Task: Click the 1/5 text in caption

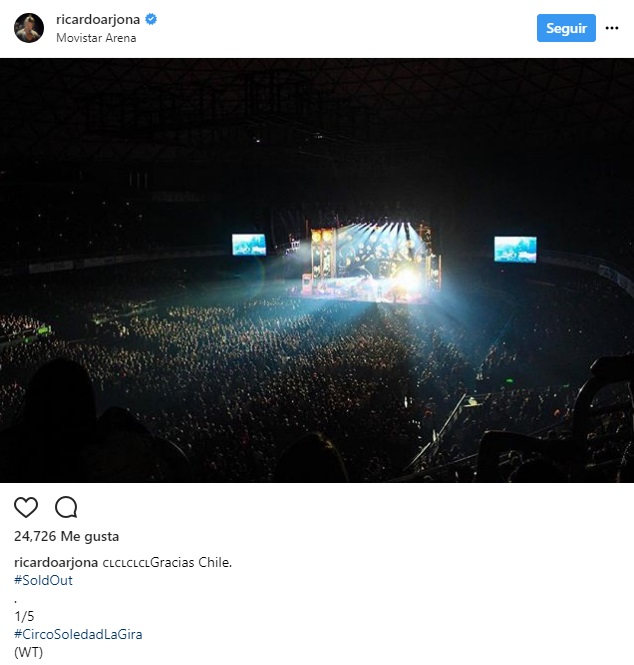Action: click(24, 616)
